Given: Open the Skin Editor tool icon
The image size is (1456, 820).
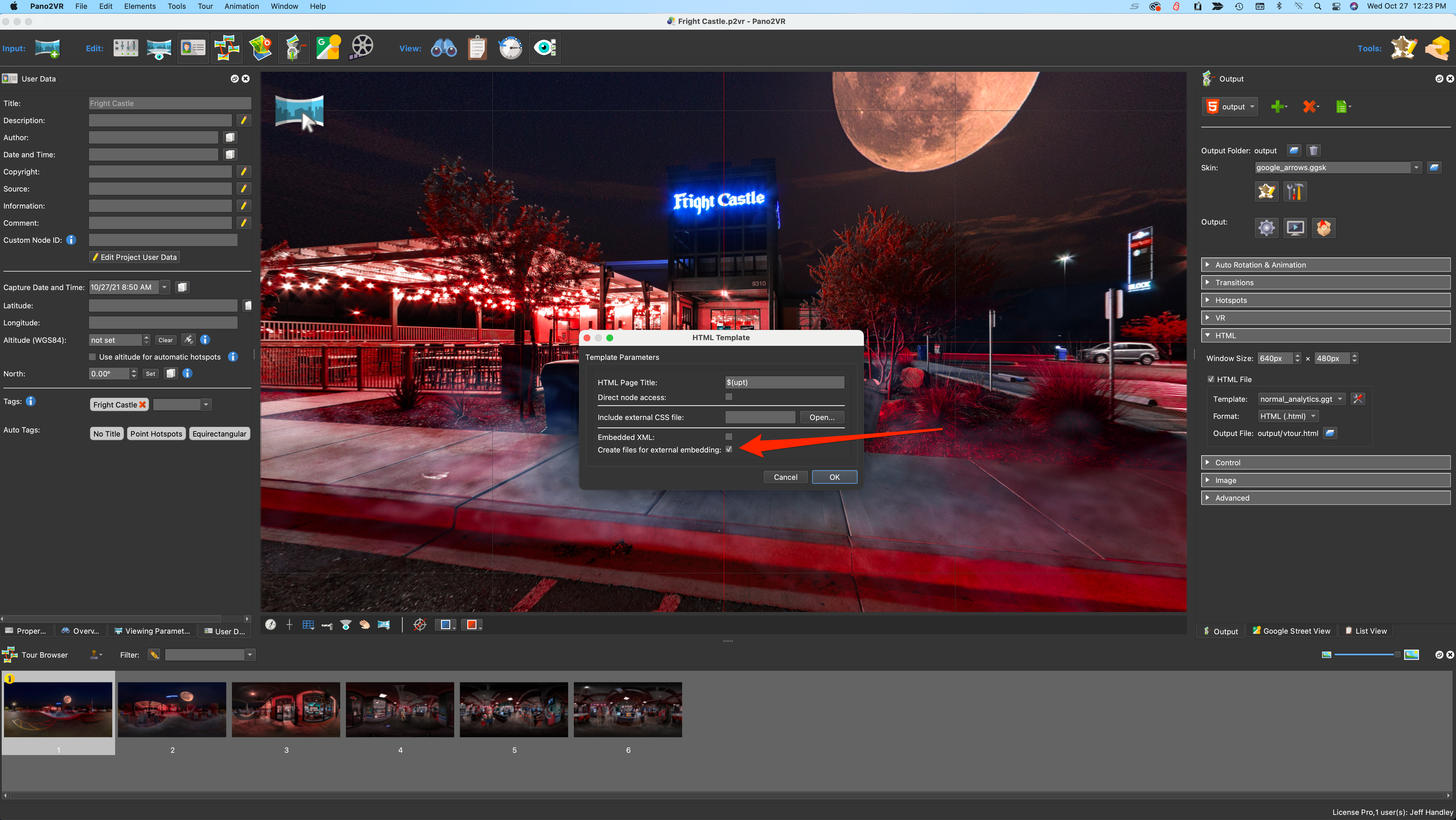Looking at the screenshot, I should (1404, 48).
